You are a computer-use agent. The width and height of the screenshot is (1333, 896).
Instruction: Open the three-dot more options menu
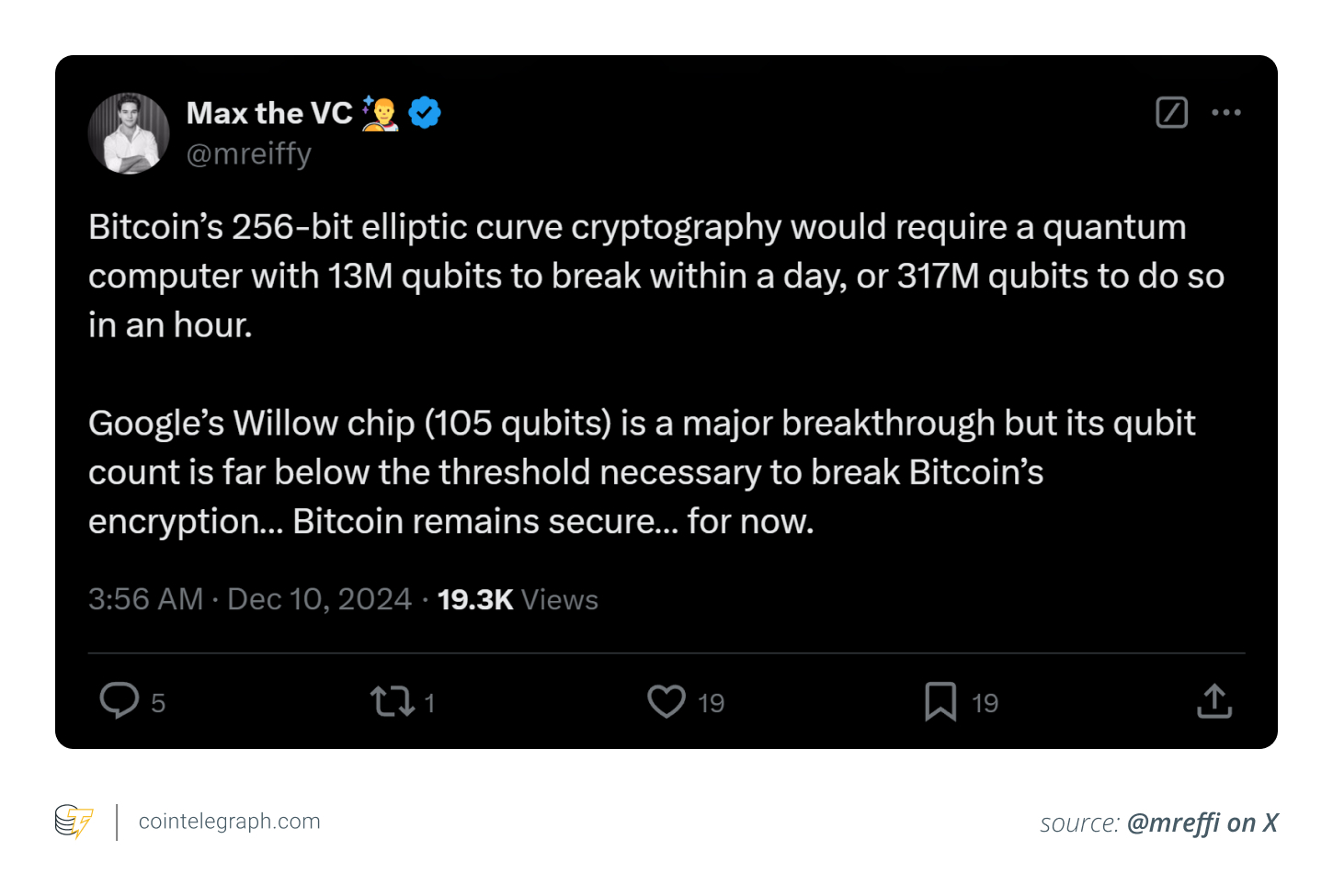[x=1225, y=112]
